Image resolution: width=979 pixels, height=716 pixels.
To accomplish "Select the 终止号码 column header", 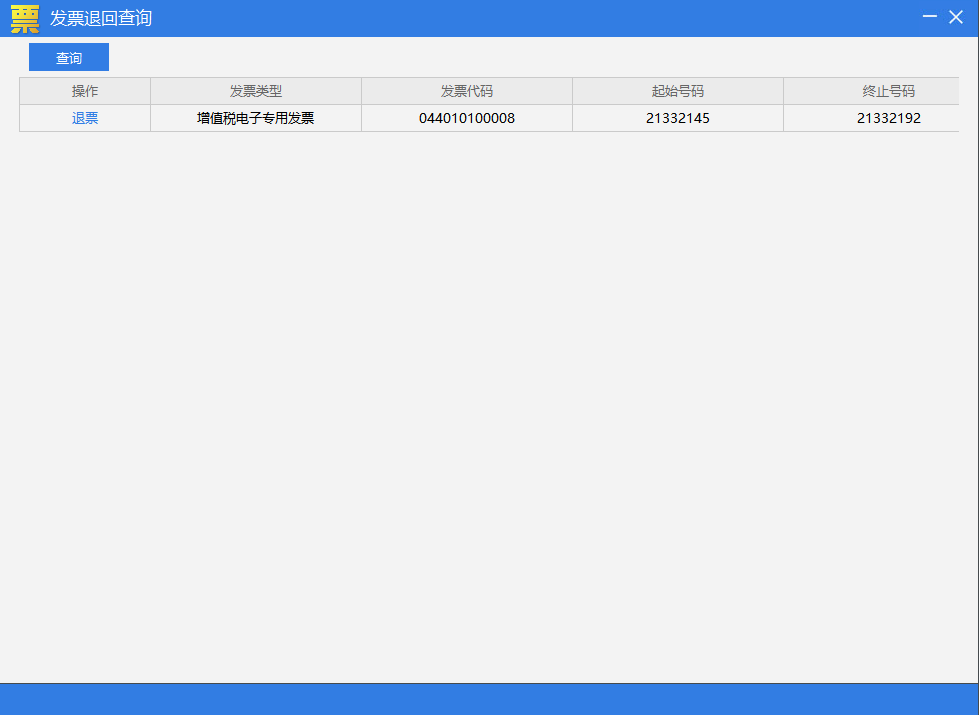I will (872, 91).
